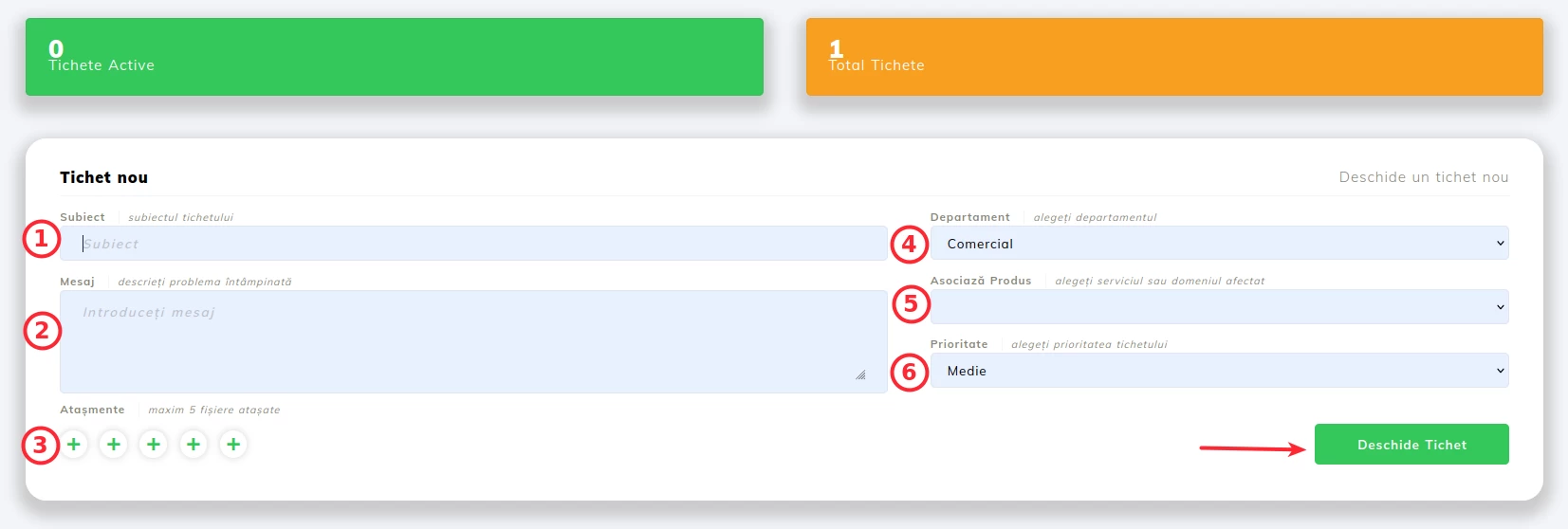Open the Departament dropdown showing Comercial

[x=1219, y=244]
